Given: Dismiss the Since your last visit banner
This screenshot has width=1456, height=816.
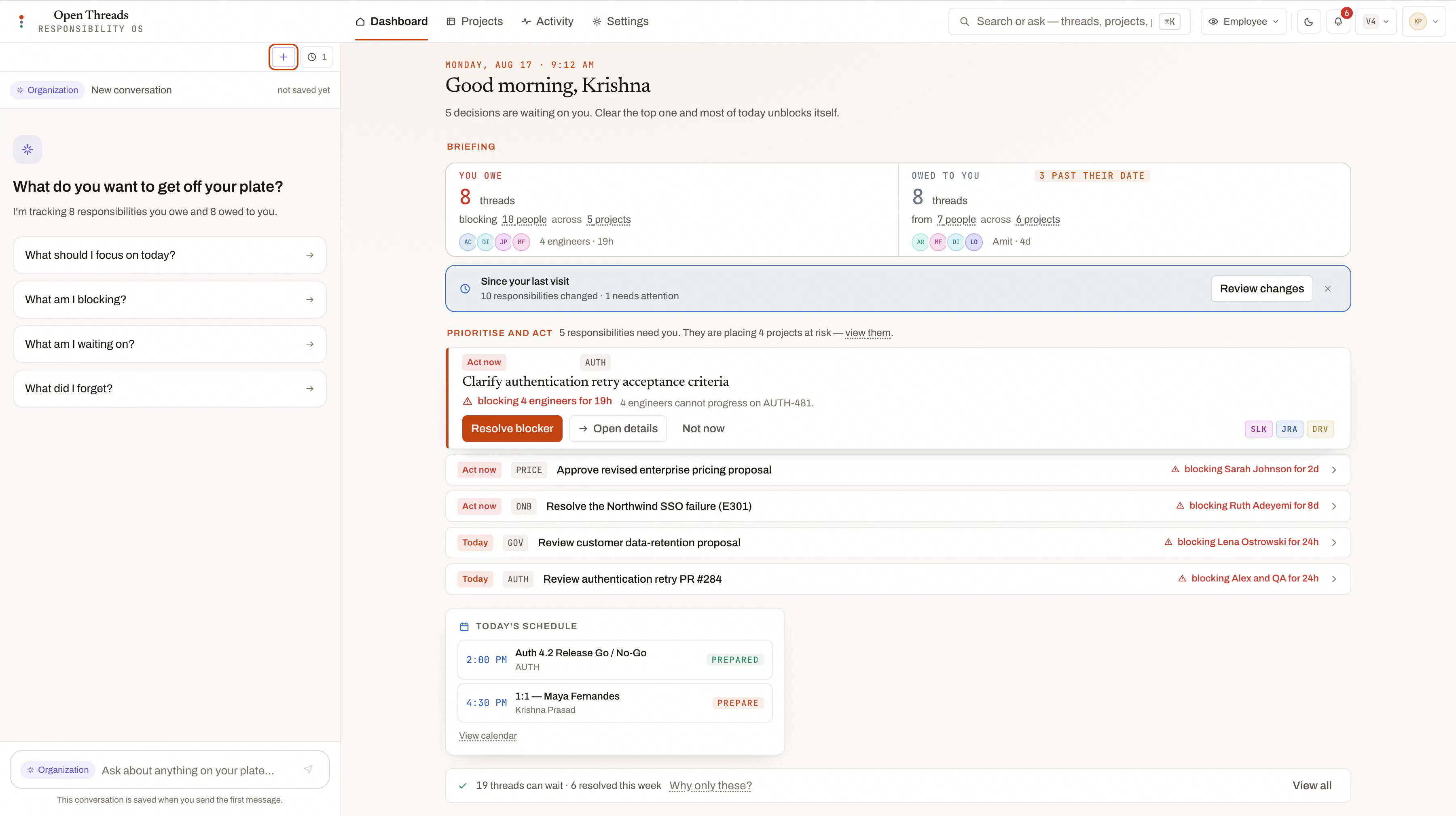Looking at the screenshot, I should coord(1328,289).
